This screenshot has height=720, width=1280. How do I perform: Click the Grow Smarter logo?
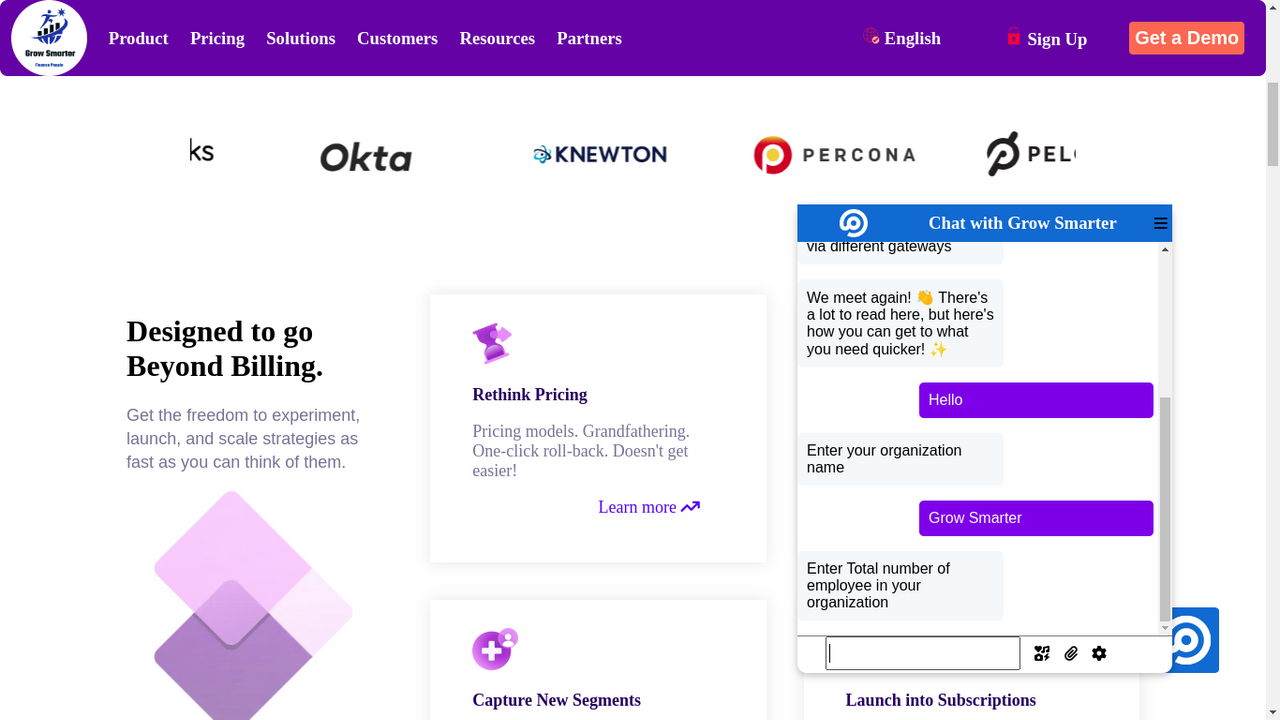click(49, 38)
